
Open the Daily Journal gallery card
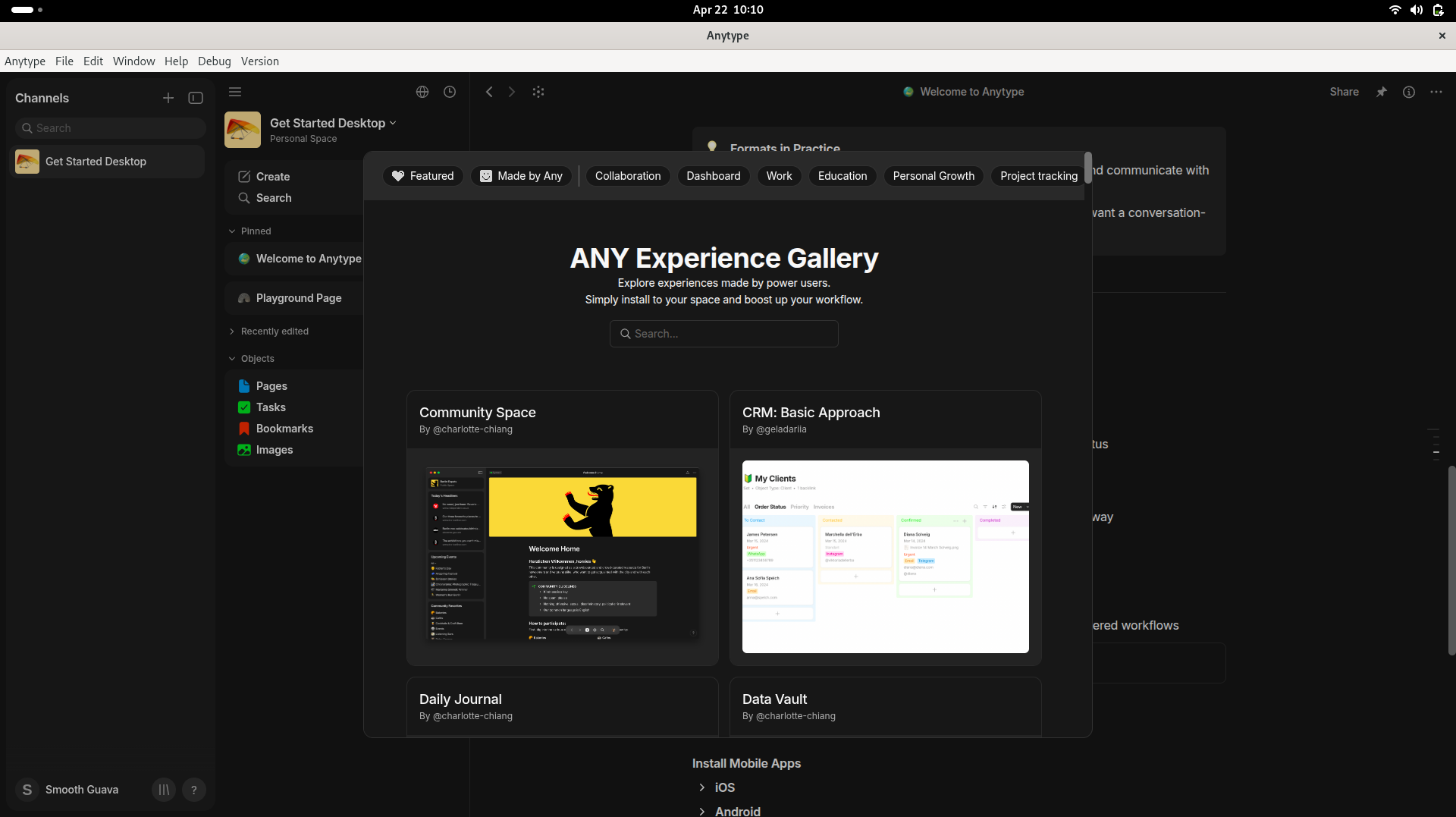point(562,706)
